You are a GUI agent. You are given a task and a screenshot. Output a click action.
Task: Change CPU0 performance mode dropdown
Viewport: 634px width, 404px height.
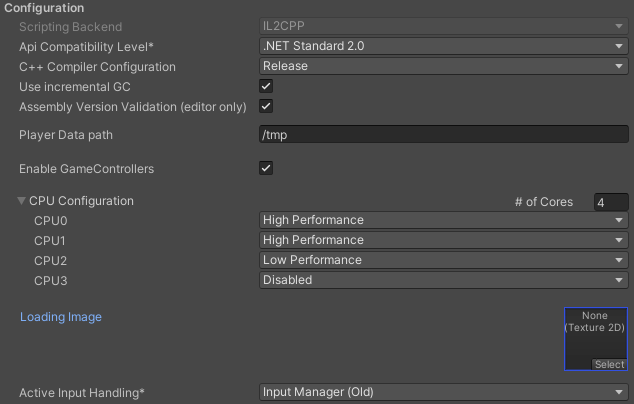coord(443,220)
